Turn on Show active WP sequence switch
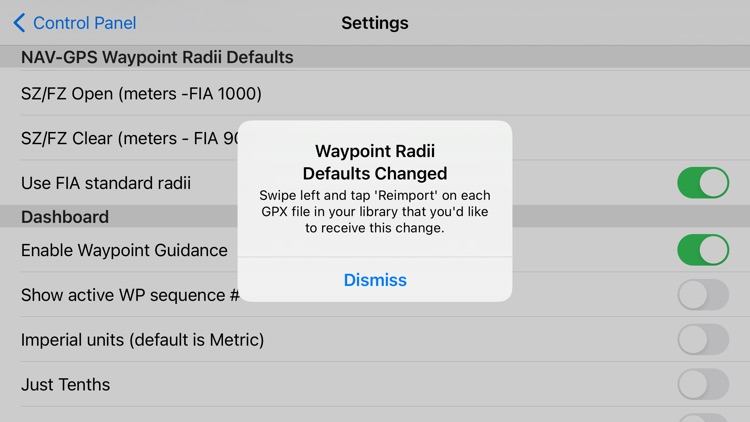The width and height of the screenshot is (750, 422). click(x=703, y=295)
